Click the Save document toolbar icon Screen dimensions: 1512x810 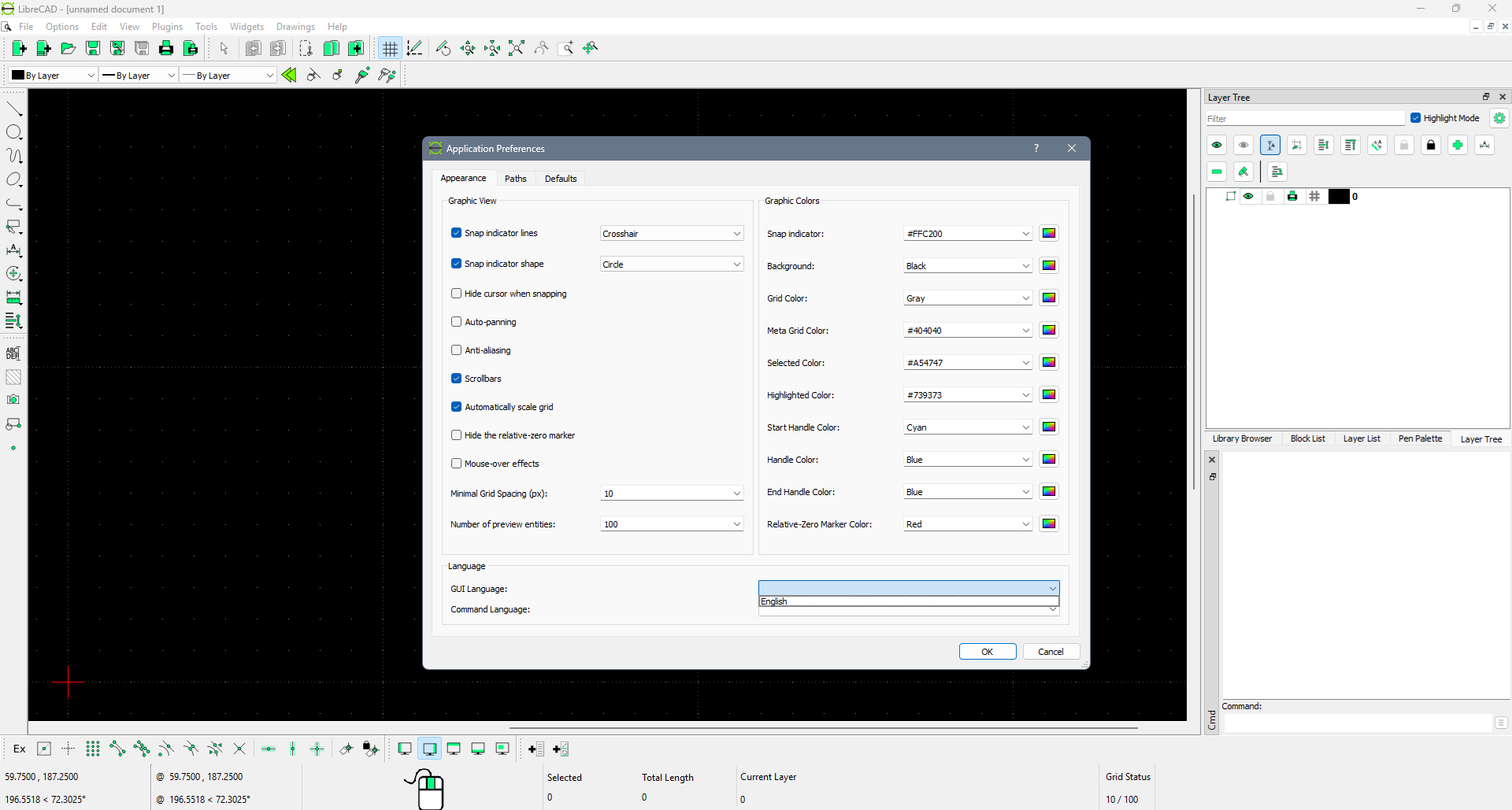click(x=93, y=49)
